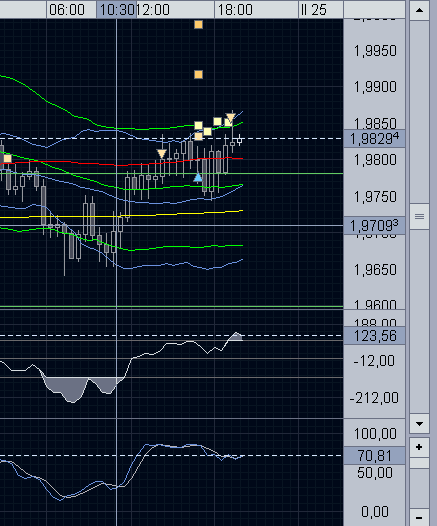Click the down-triangle marker near 12:00 candles
The image size is (437, 526).
point(162,154)
